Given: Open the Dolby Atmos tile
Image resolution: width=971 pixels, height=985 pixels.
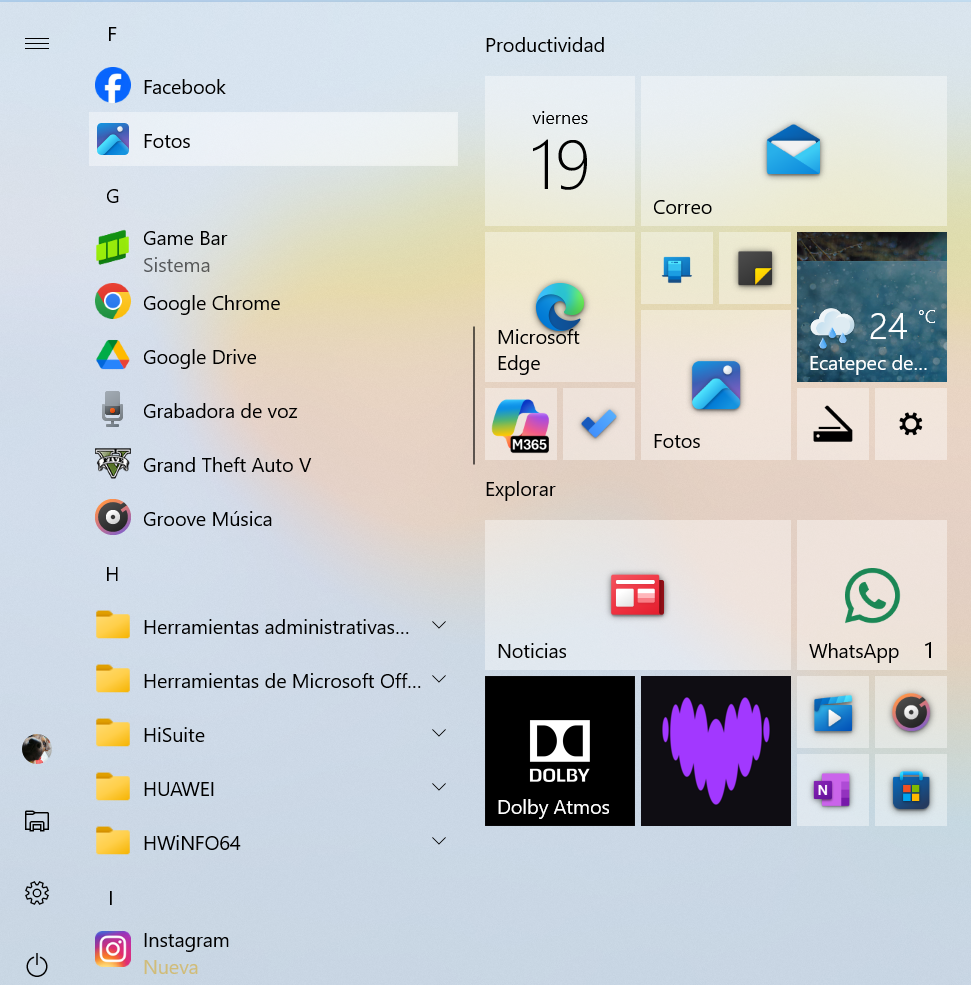Looking at the screenshot, I should (x=560, y=751).
